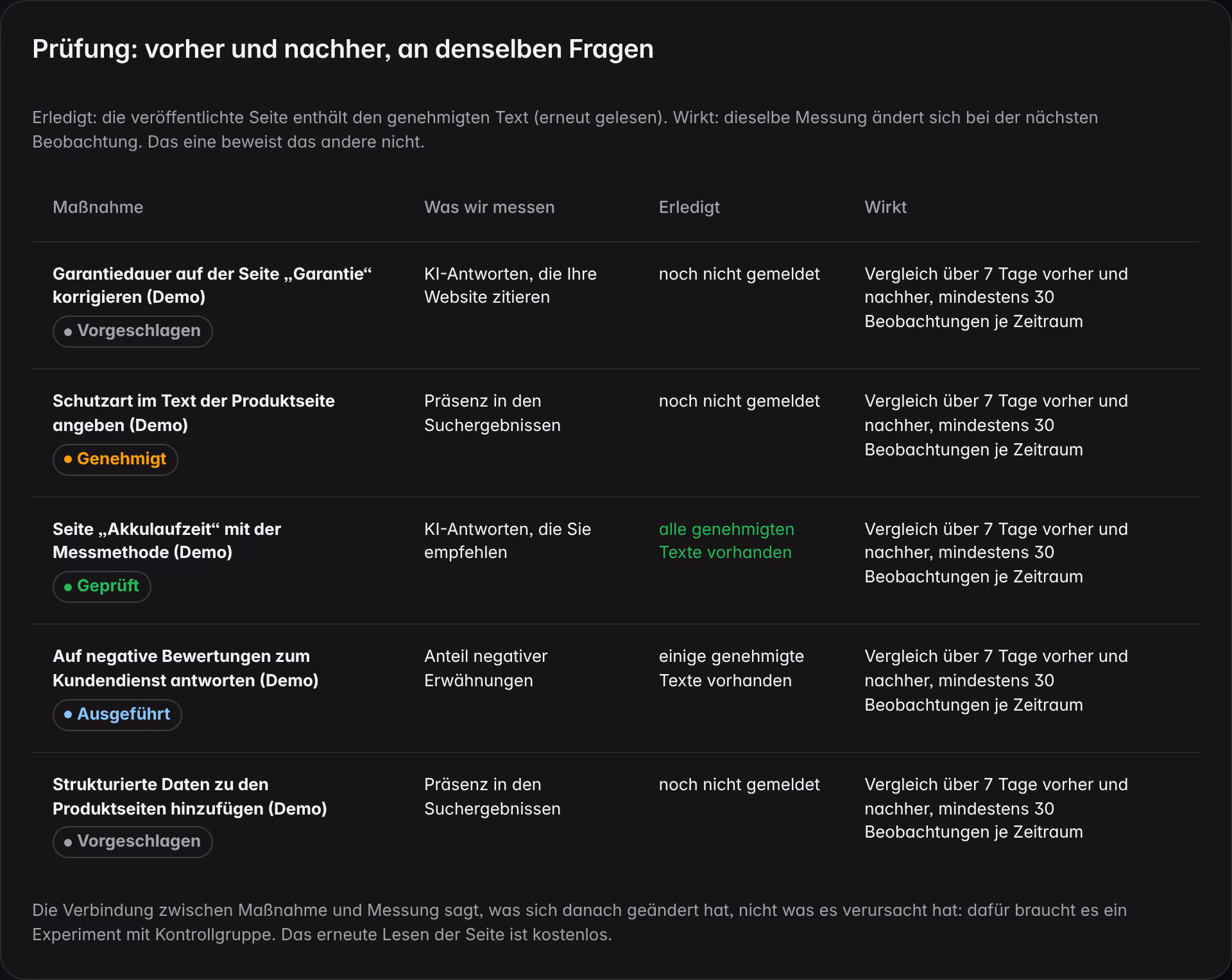
Task: Open measure "Strukturierte Daten zu den Produktseiten hinzufügen"
Action: tap(190, 797)
